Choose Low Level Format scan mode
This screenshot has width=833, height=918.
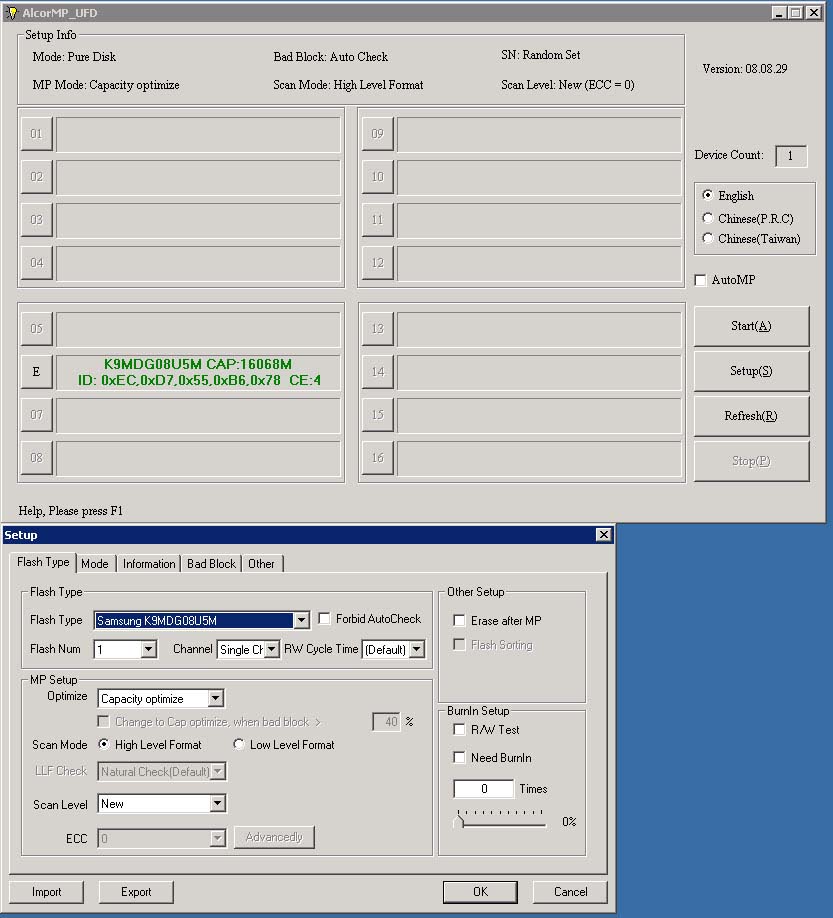click(x=238, y=744)
